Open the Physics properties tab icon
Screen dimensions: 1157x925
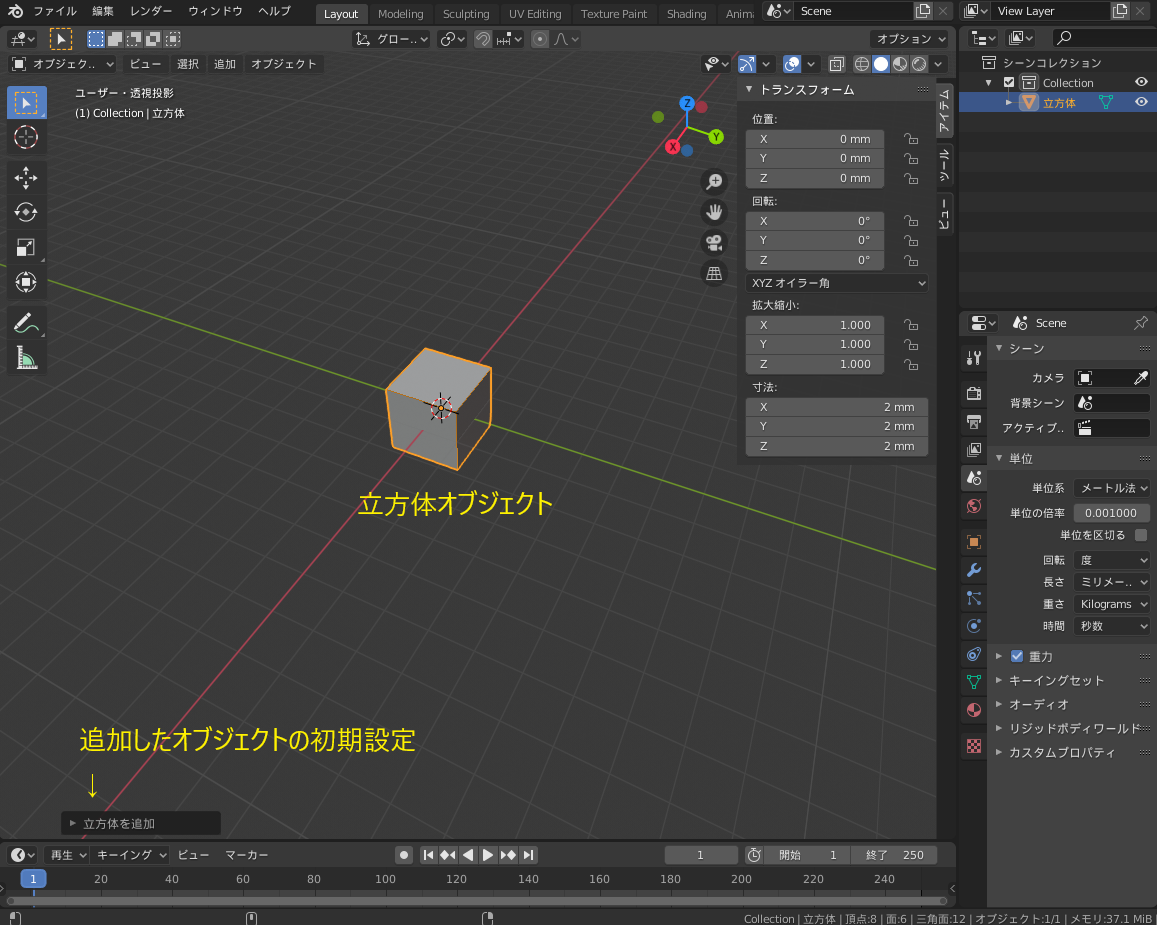click(x=974, y=626)
